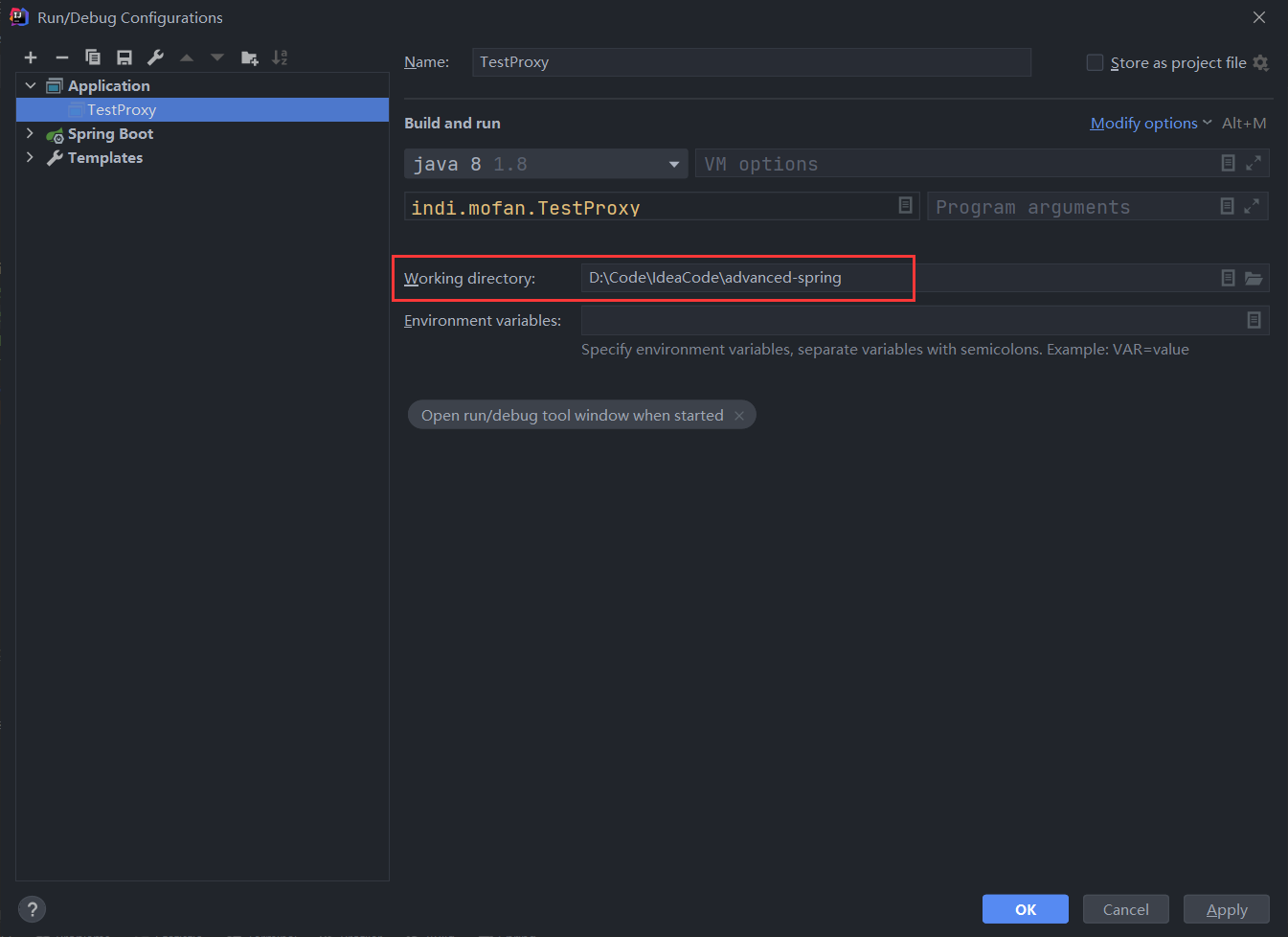Image resolution: width=1288 pixels, height=937 pixels.
Task: Remove the 'Open run/debug tool window' tag
Action: [739, 416]
